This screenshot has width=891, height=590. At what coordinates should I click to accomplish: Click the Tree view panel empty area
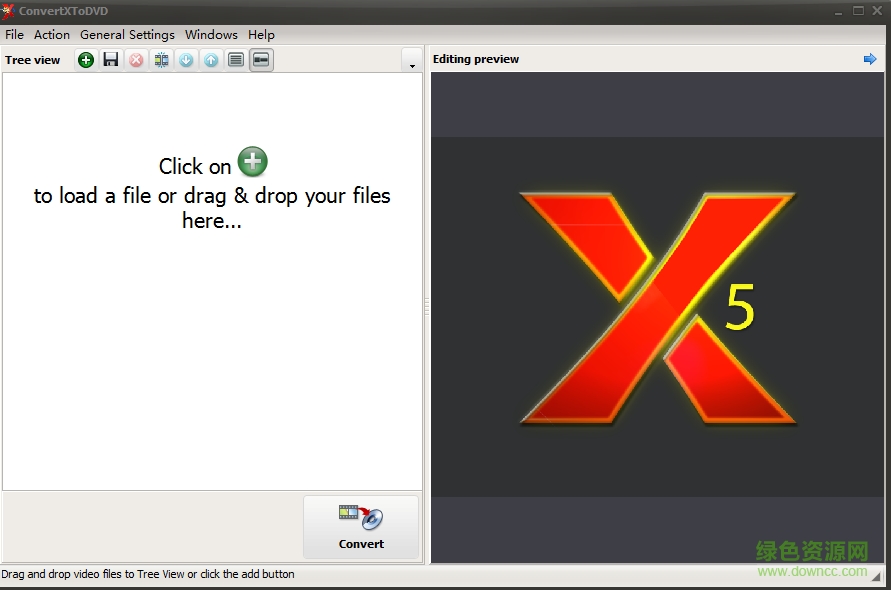212,380
